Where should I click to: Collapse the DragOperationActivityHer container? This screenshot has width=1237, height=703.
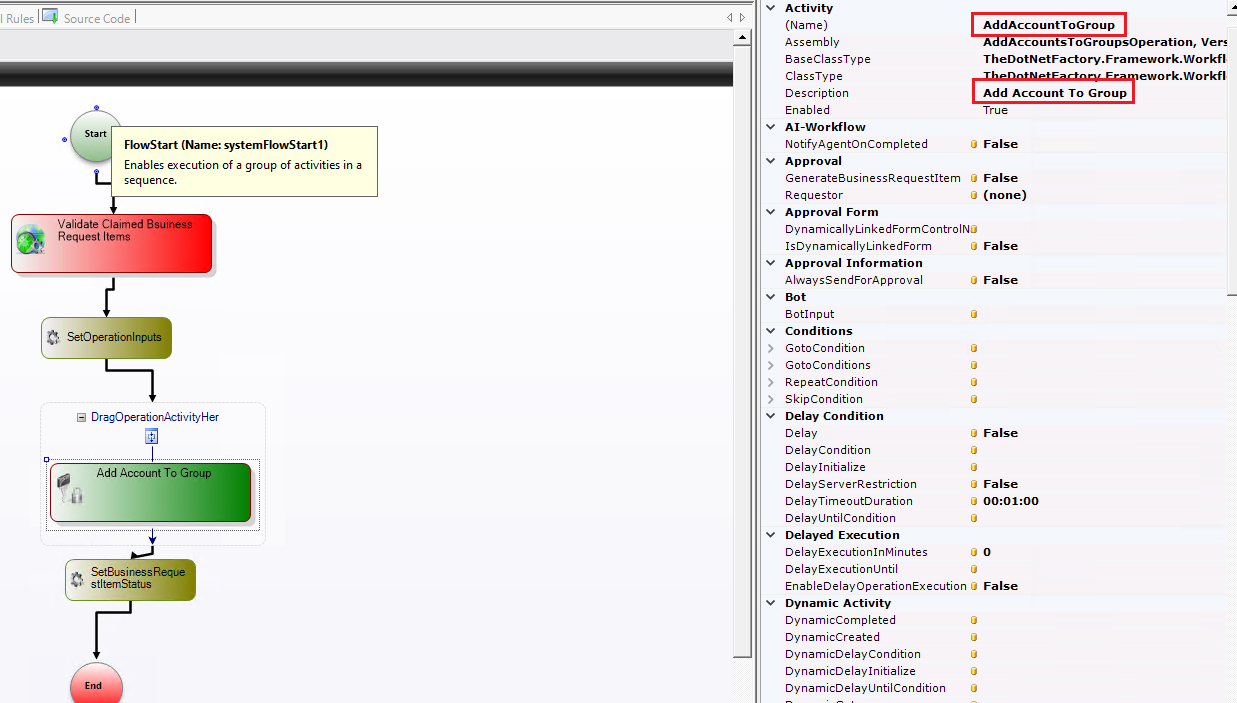click(x=82, y=417)
